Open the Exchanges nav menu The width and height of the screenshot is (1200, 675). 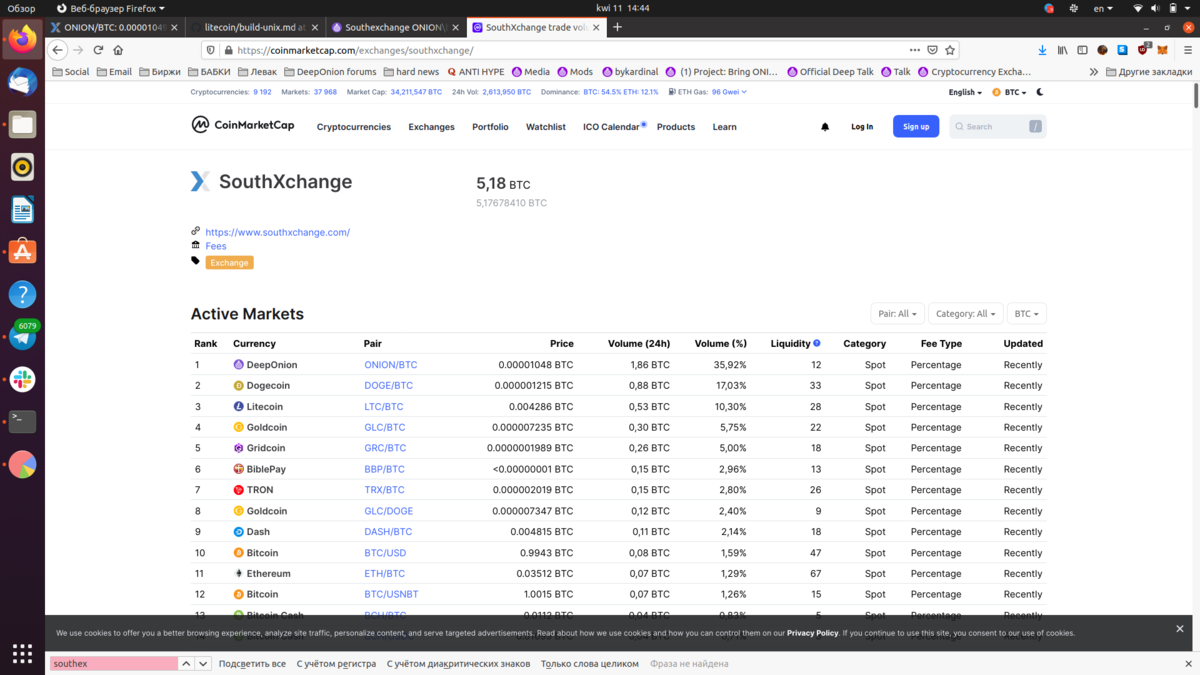tap(431, 127)
